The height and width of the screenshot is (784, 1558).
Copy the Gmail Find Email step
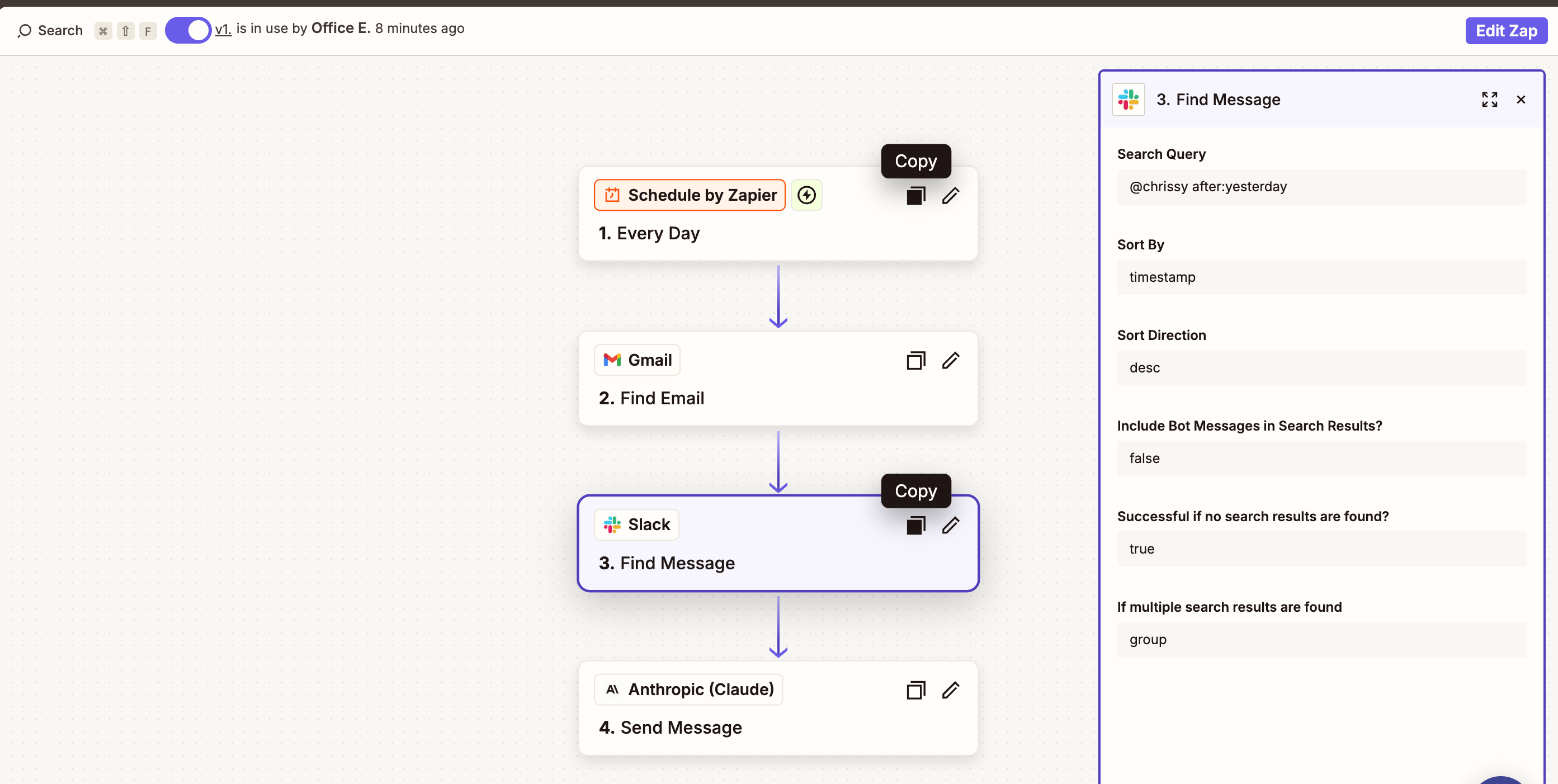pyautogui.click(x=915, y=361)
